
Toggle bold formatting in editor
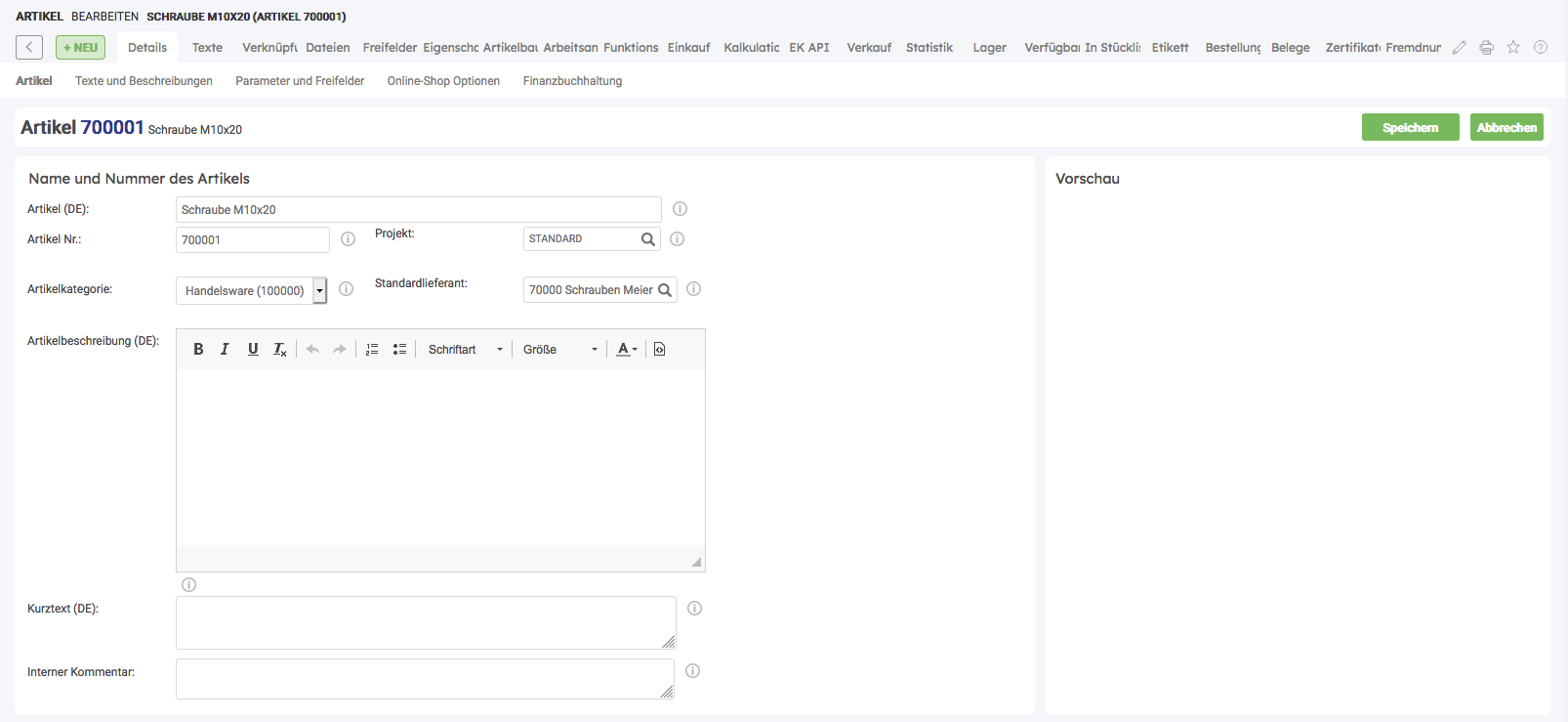coord(198,349)
